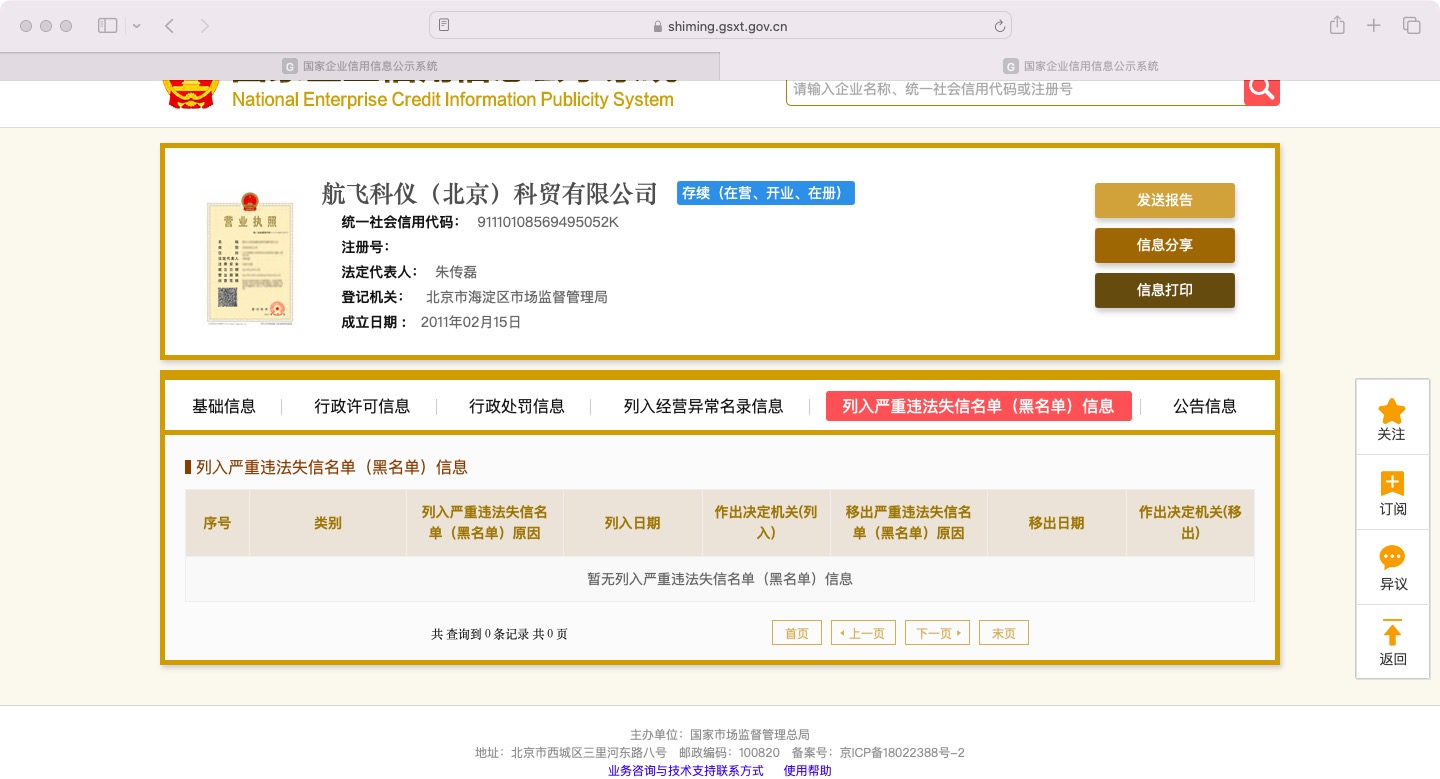
Task: Open the 列入经营异常名录信息 tab
Action: 703,406
